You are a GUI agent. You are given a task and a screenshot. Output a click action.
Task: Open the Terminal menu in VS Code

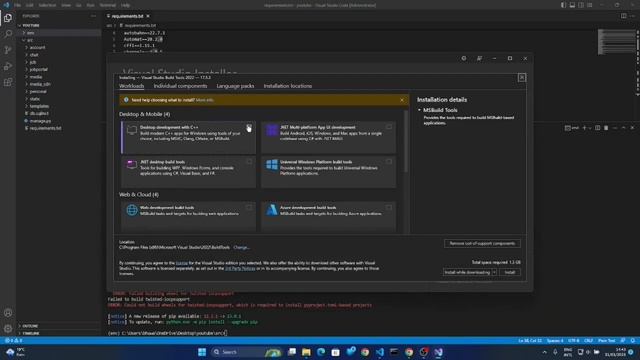tap(108, 5)
